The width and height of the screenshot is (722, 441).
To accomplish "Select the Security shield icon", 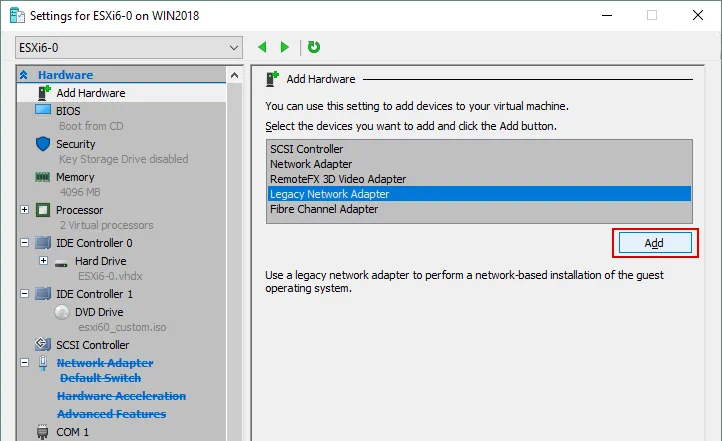I will click(x=43, y=144).
